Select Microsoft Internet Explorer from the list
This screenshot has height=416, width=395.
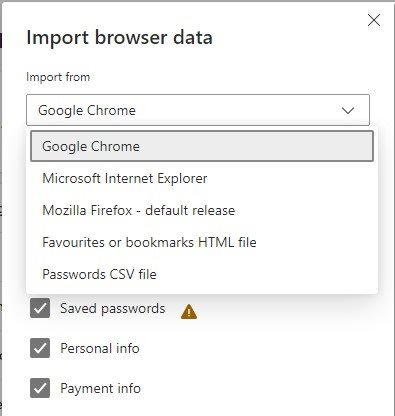point(202,178)
